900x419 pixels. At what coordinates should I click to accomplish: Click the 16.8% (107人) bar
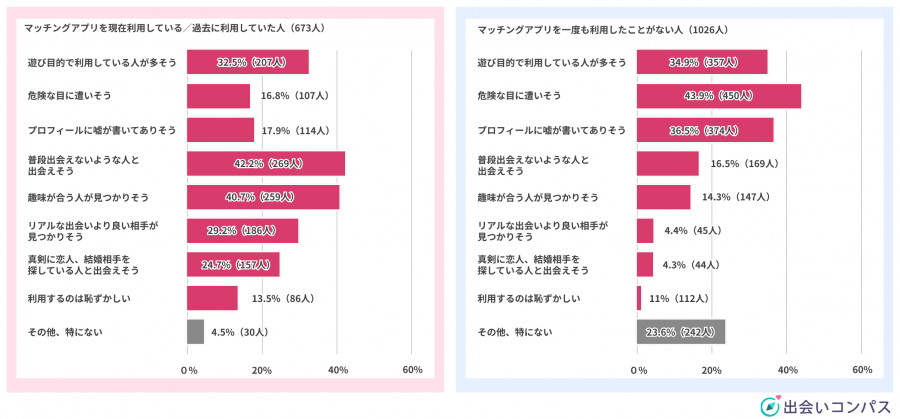pos(219,96)
